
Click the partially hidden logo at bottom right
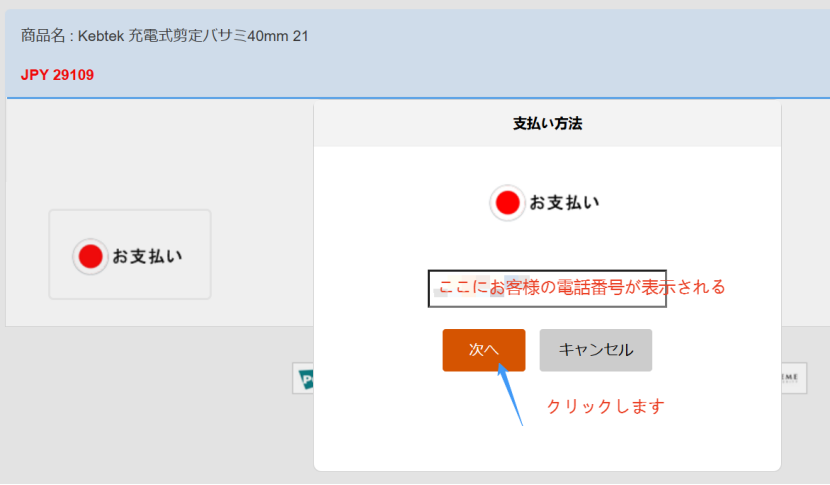793,377
